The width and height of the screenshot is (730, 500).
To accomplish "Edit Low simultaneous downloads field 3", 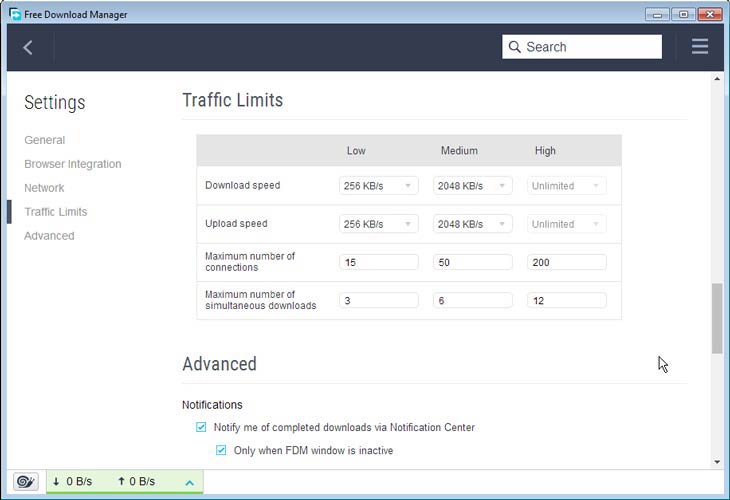I will pyautogui.click(x=379, y=300).
